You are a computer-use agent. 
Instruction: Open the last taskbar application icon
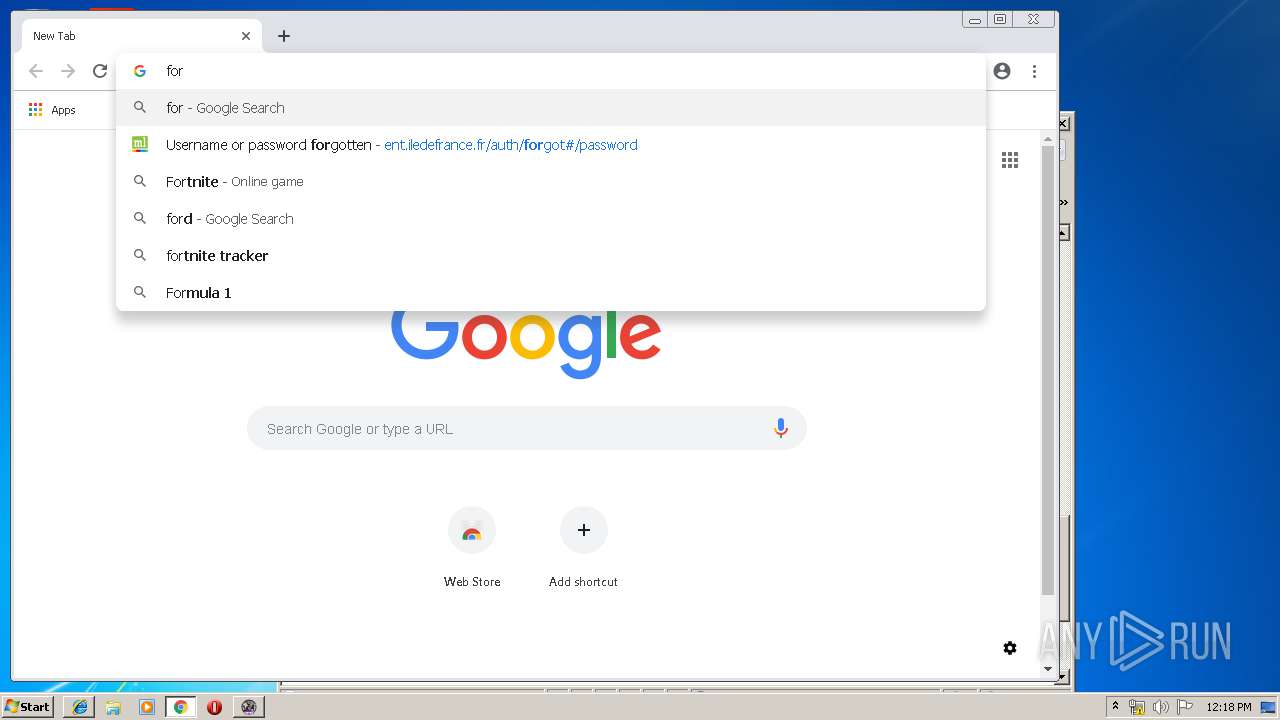point(249,707)
